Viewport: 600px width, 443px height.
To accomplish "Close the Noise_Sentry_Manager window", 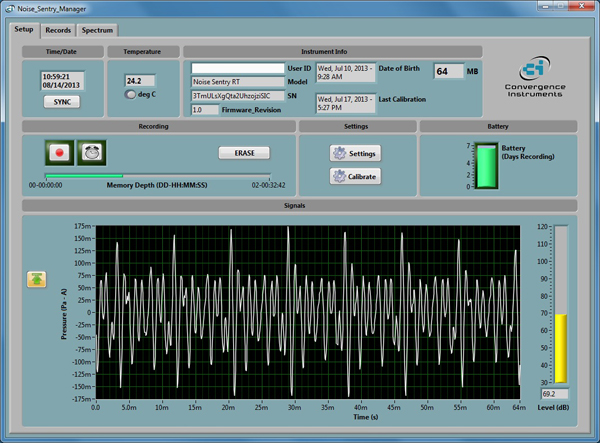I will [581, 6].
